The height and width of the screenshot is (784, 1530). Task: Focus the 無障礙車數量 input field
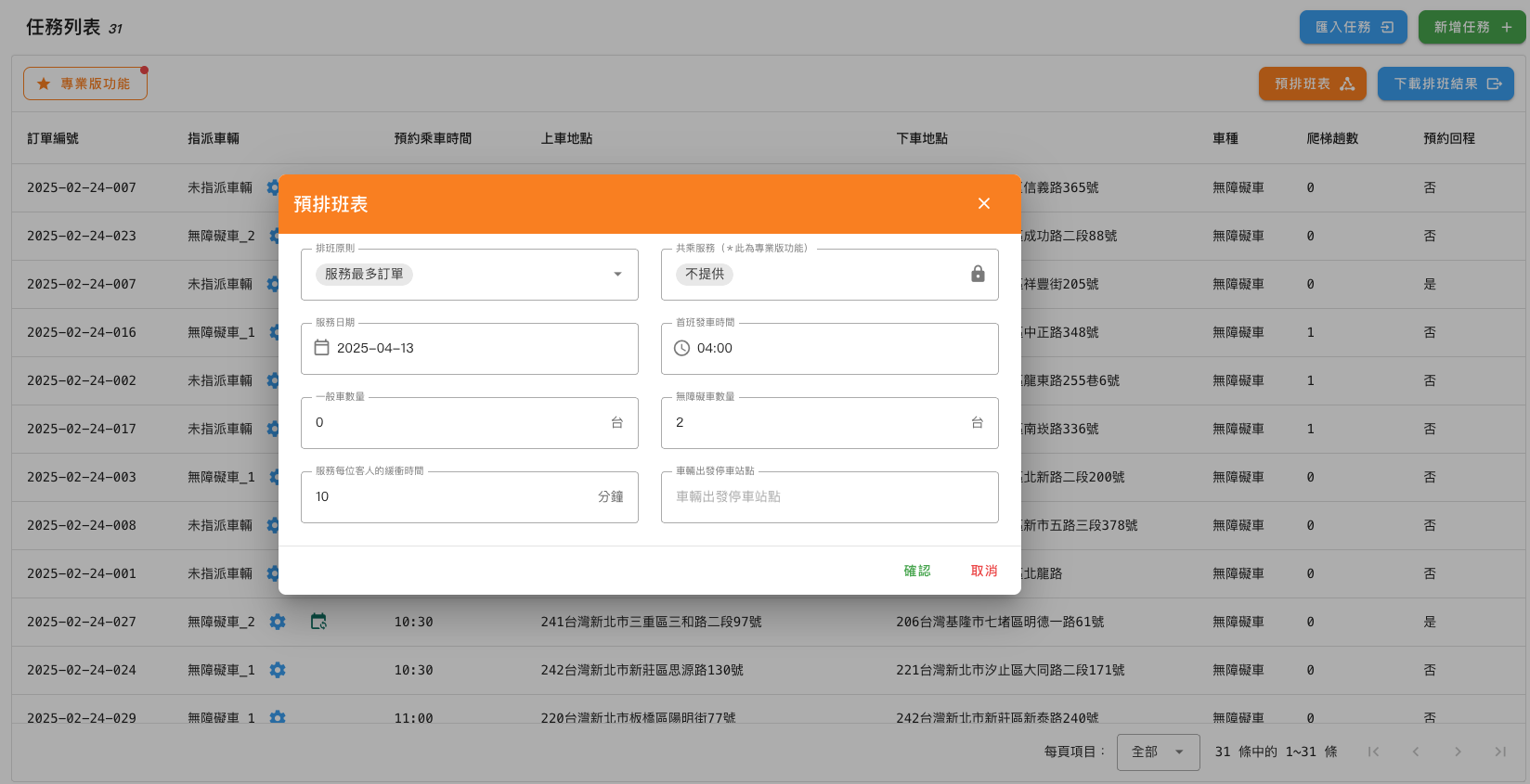click(830, 423)
